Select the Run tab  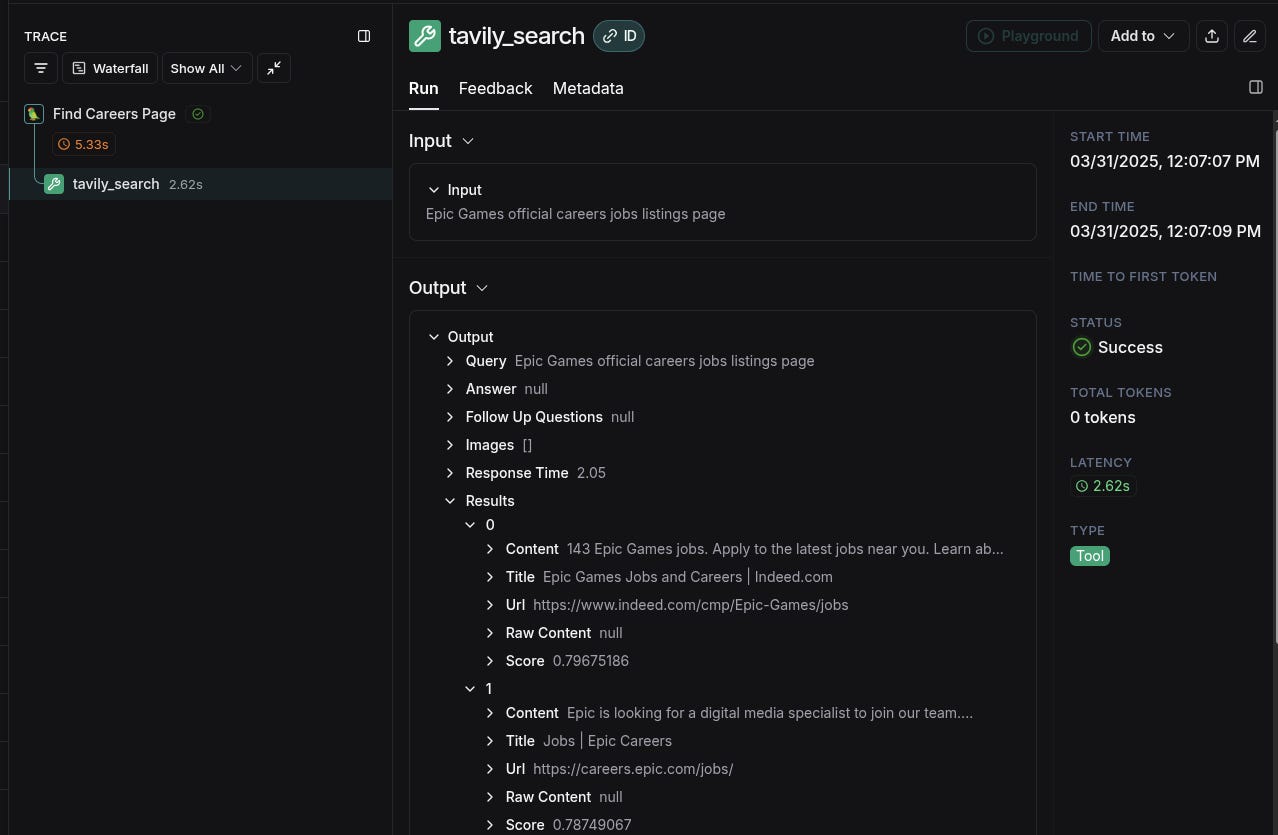click(424, 88)
